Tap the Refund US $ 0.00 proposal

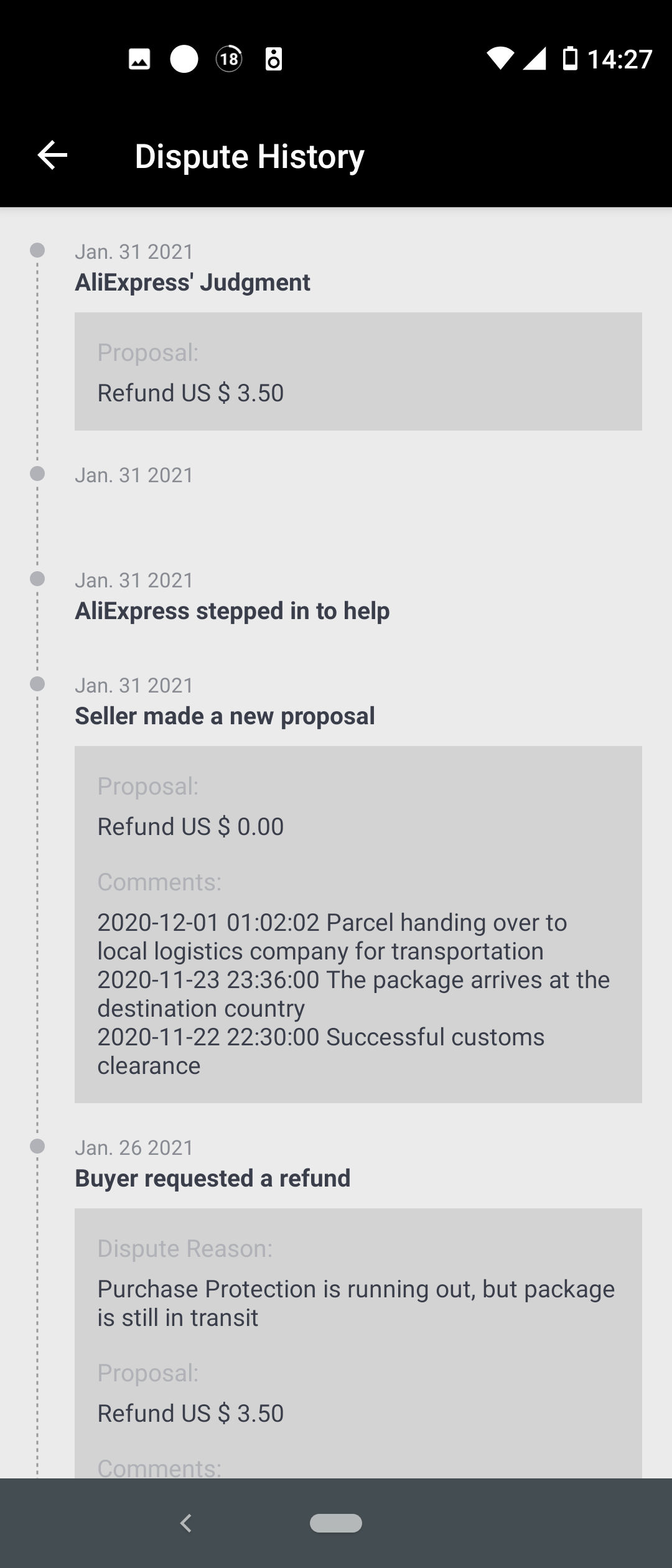pos(190,827)
